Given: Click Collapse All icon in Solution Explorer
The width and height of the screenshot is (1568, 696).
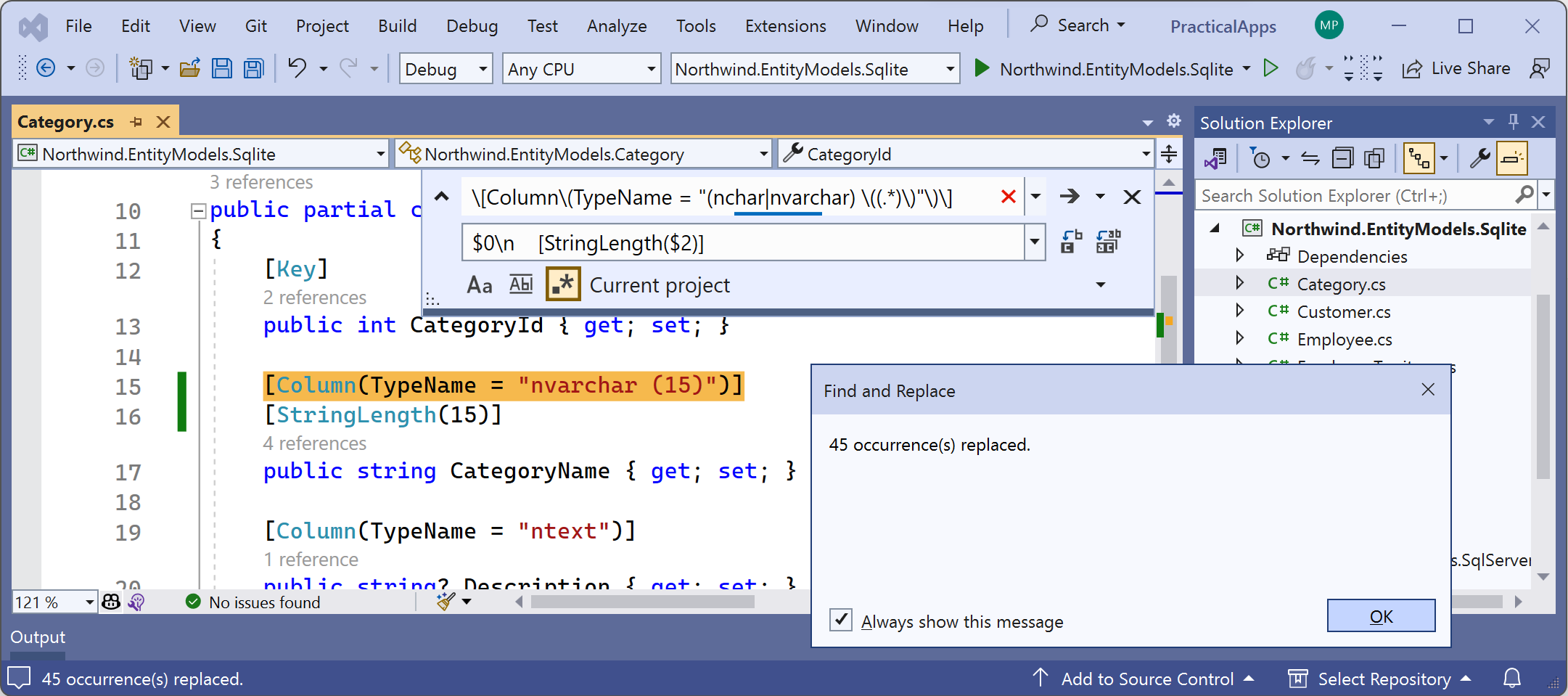Looking at the screenshot, I should click(1342, 157).
